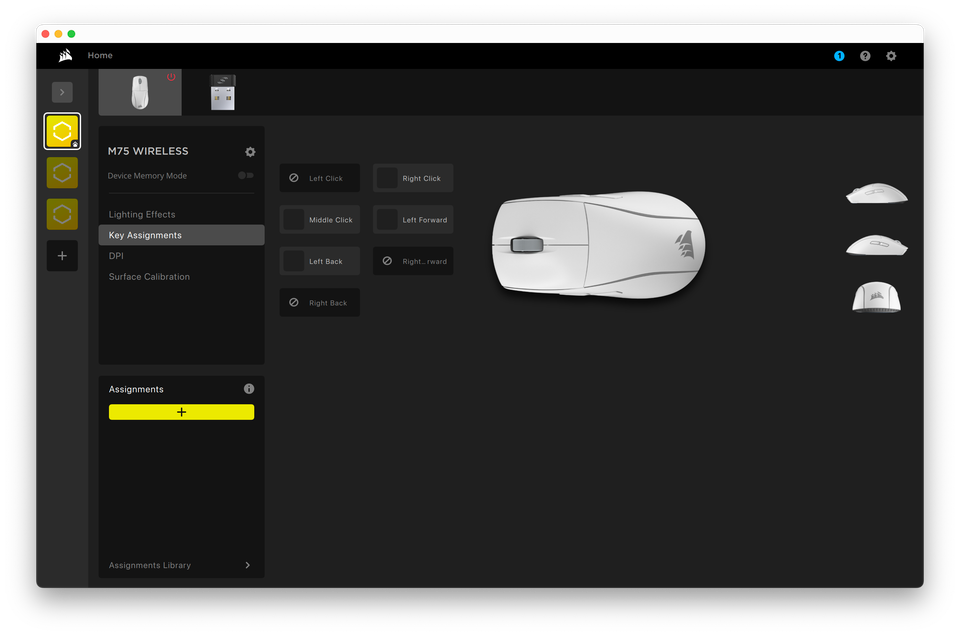Expand Assignments Library chevron arrow

[x=247, y=565]
